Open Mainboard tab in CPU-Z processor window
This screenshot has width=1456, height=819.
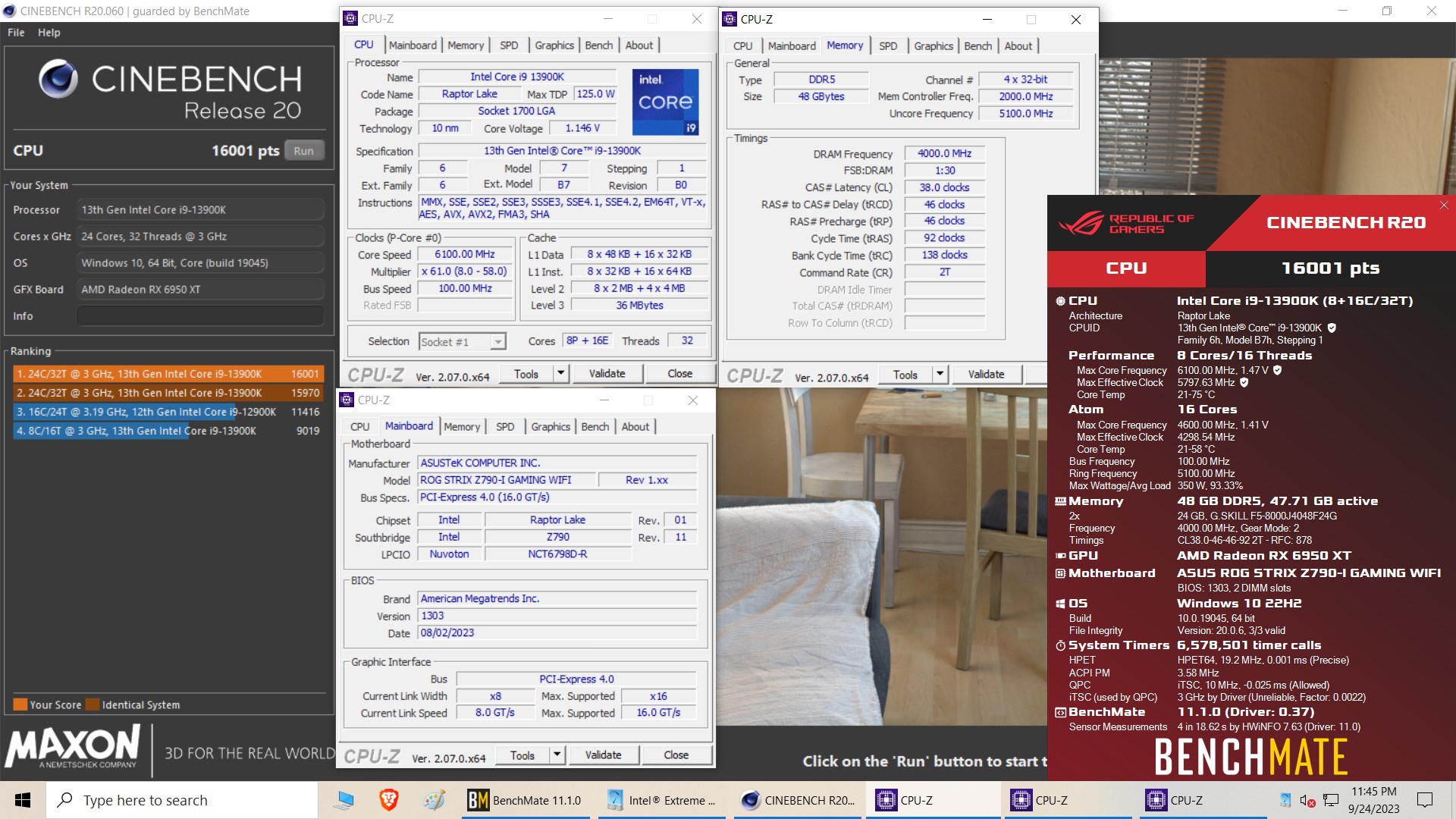pos(413,45)
